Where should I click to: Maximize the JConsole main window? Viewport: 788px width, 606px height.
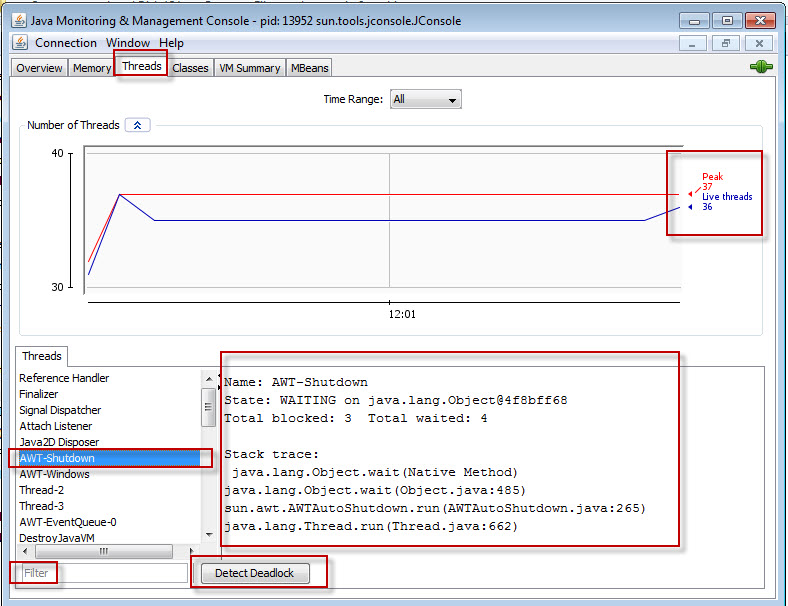727,21
